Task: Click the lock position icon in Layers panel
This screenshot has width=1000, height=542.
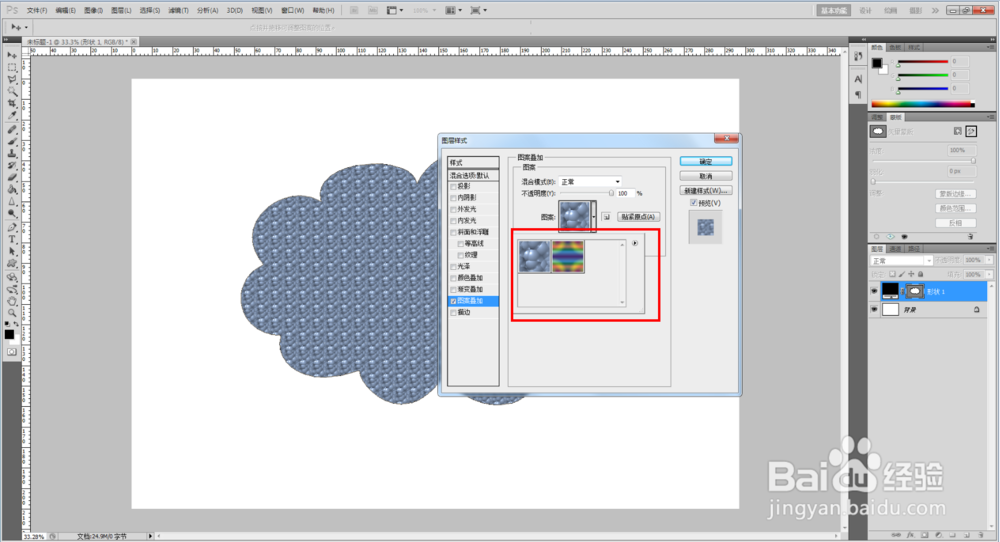Action: tap(911, 274)
